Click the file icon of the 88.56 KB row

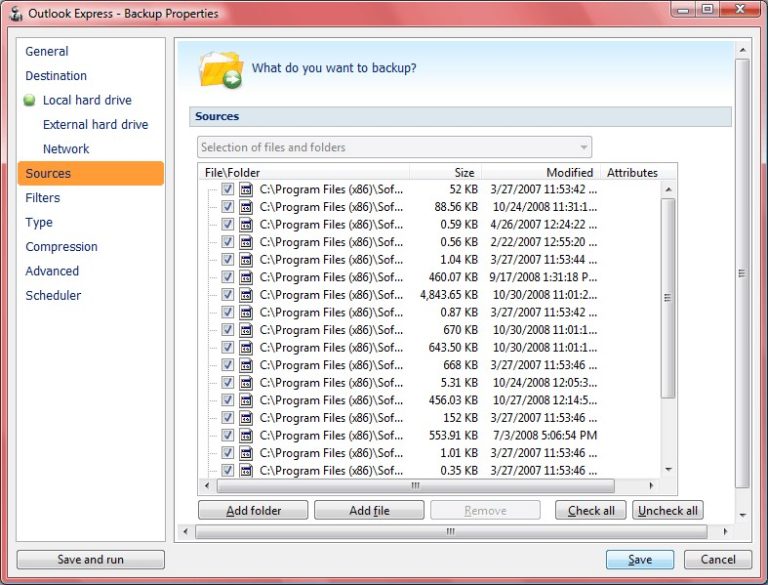(246, 207)
